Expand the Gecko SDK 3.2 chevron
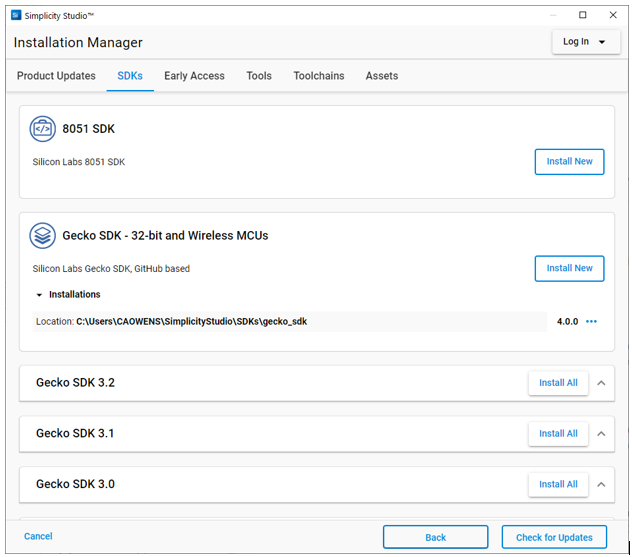Image resolution: width=632 pixels, height=557 pixels. [601, 383]
